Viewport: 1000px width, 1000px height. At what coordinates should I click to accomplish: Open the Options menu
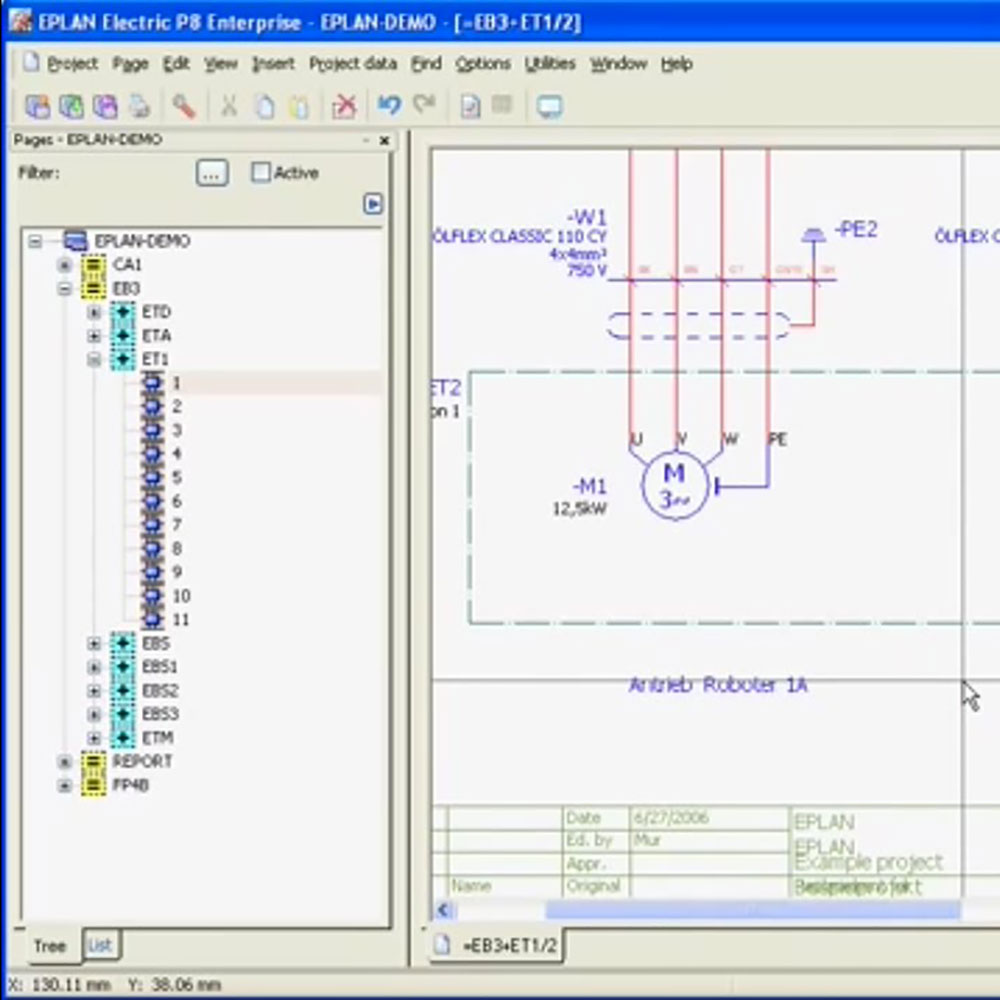tap(483, 64)
